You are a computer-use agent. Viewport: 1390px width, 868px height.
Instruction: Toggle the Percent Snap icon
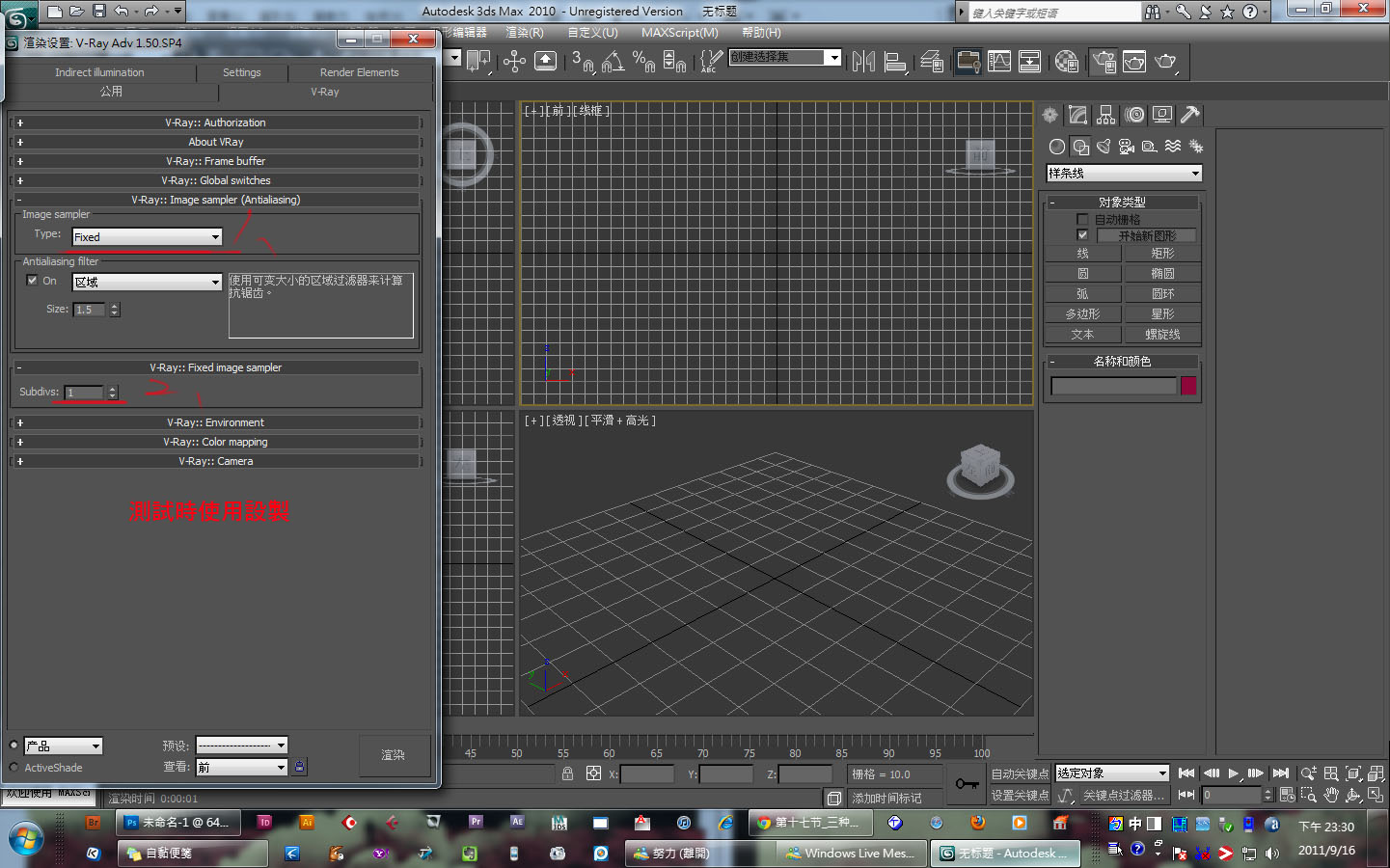(x=644, y=62)
